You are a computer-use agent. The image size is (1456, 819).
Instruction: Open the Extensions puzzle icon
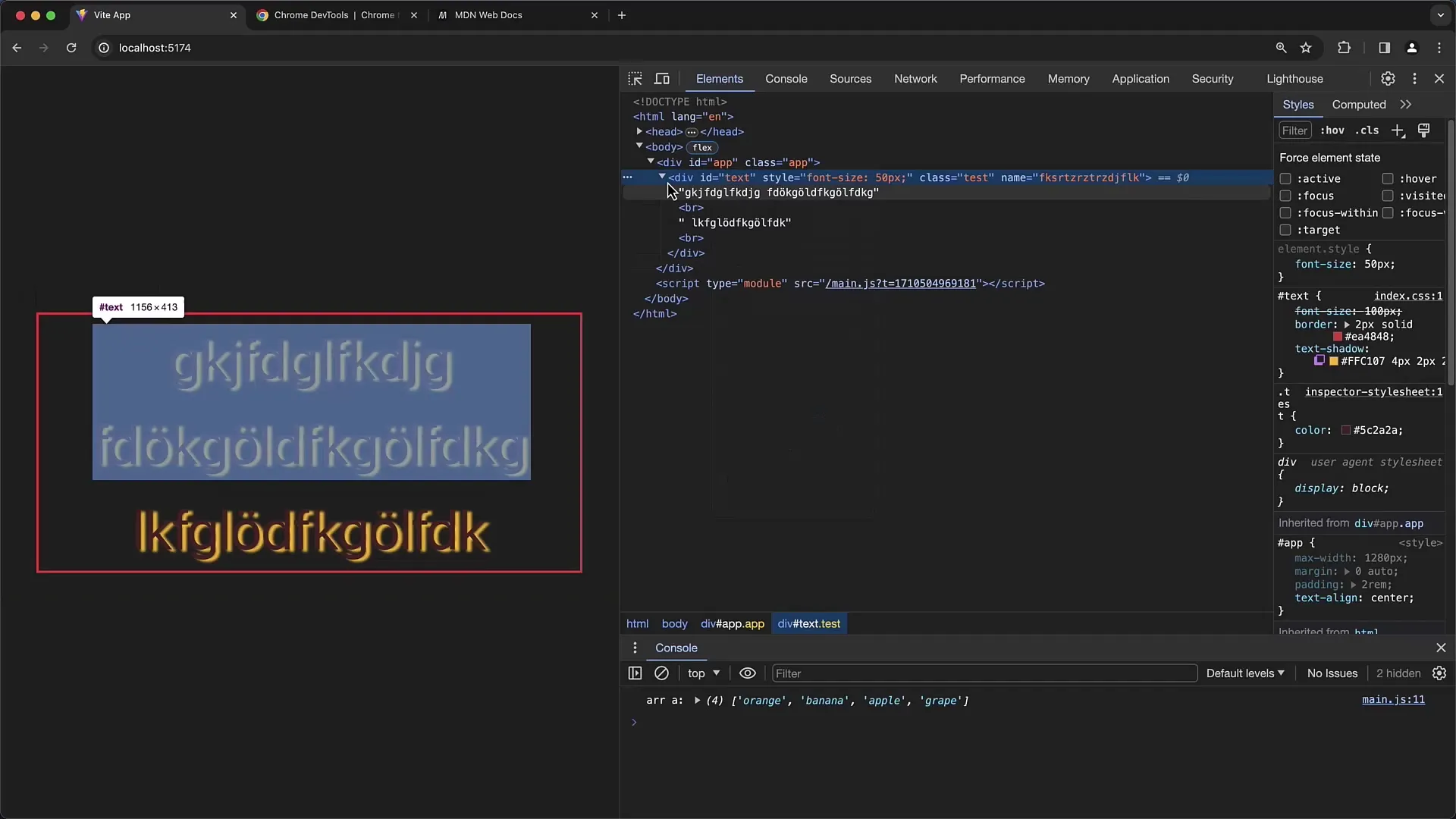pyautogui.click(x=1344, y=48)
